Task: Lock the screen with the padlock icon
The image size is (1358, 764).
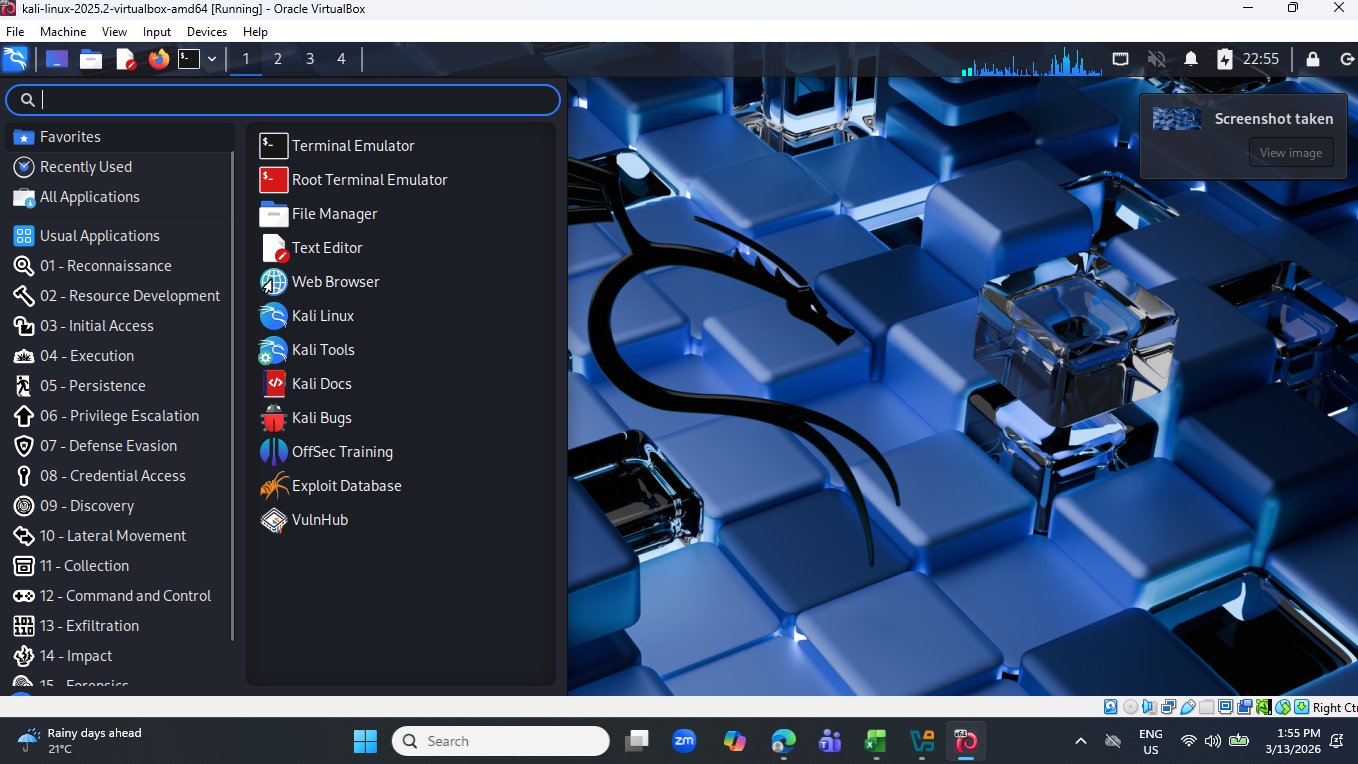Action: [x=1313, y=59]
